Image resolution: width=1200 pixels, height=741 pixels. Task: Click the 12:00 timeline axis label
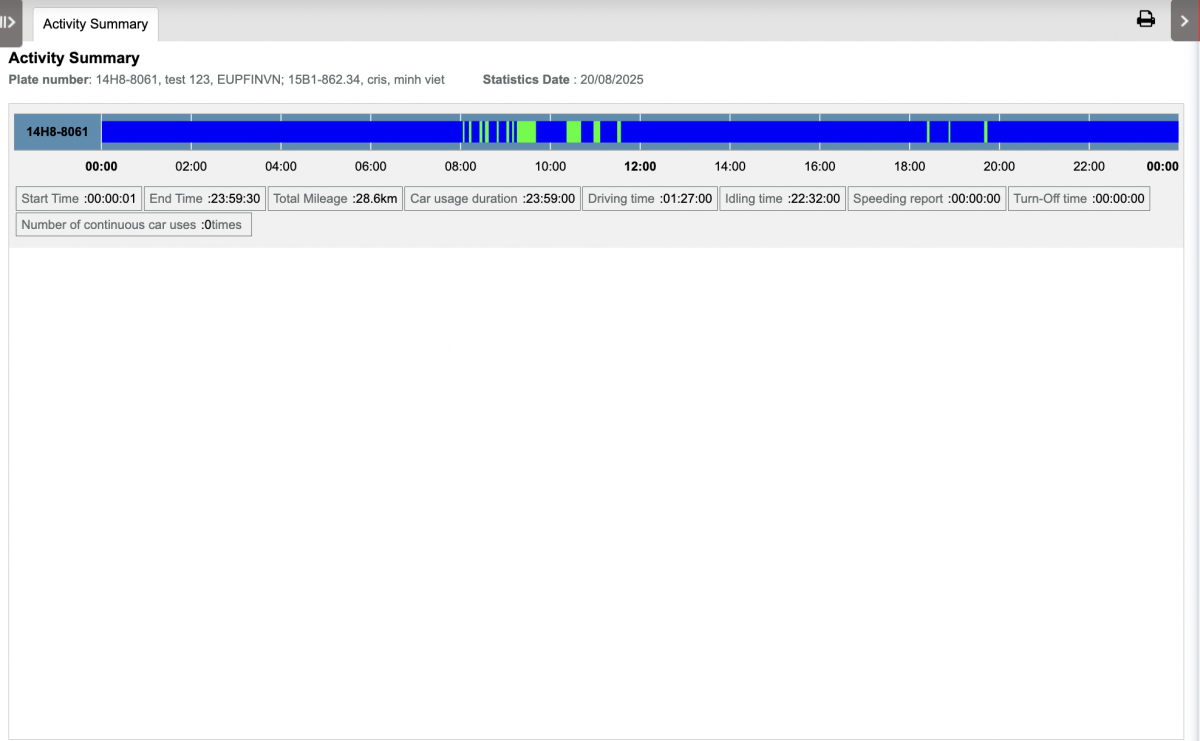click(x=640, y=167)
